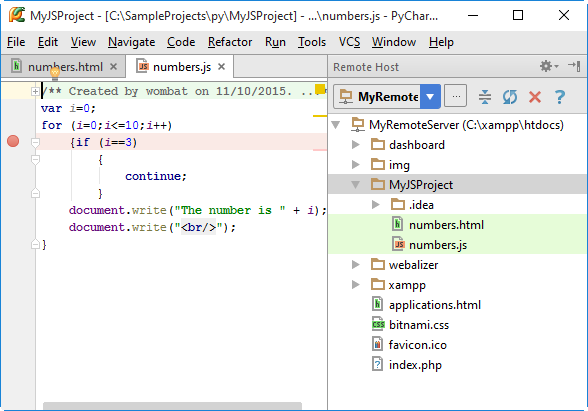Click the var i=0; line
Image resolution: width=588 pixels, height=411 pixels.
(x=68, y=108)
